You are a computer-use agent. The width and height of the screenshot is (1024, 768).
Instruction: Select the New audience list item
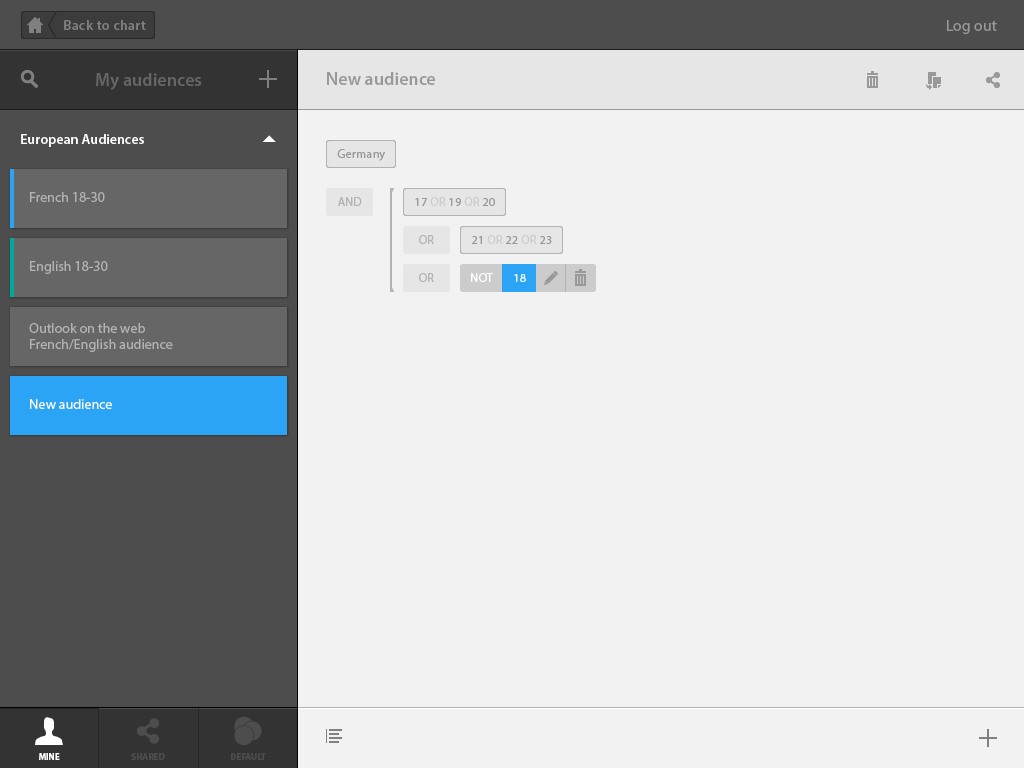point(148,406)
